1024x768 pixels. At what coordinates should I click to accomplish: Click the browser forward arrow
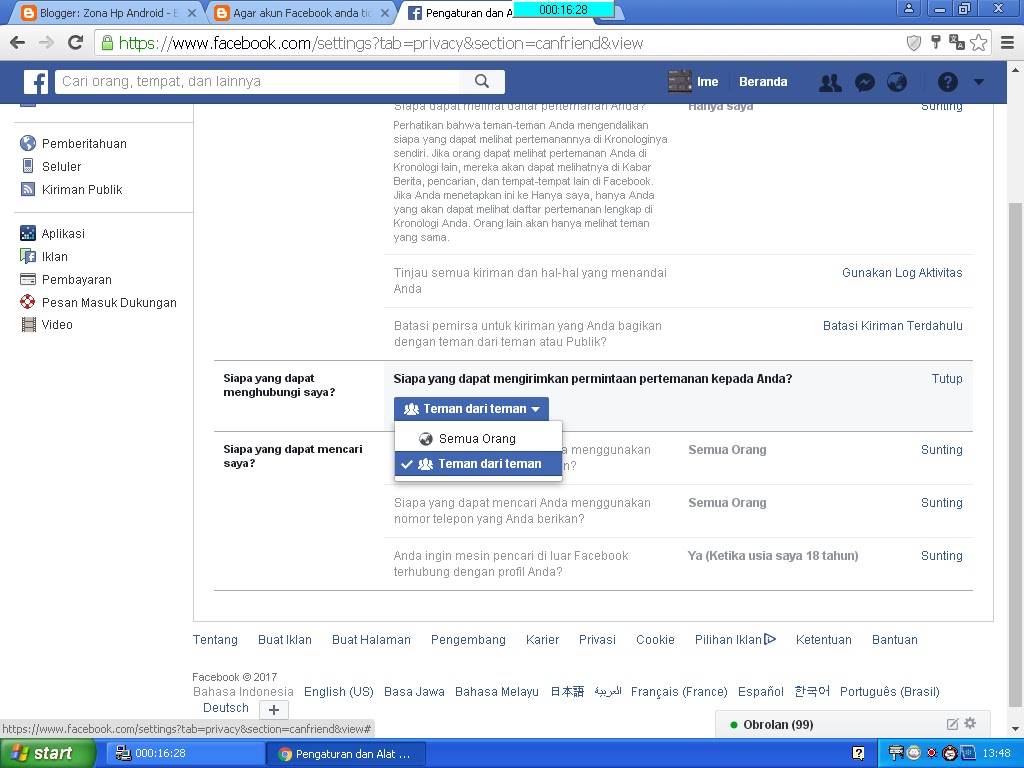tap(46, 43)
